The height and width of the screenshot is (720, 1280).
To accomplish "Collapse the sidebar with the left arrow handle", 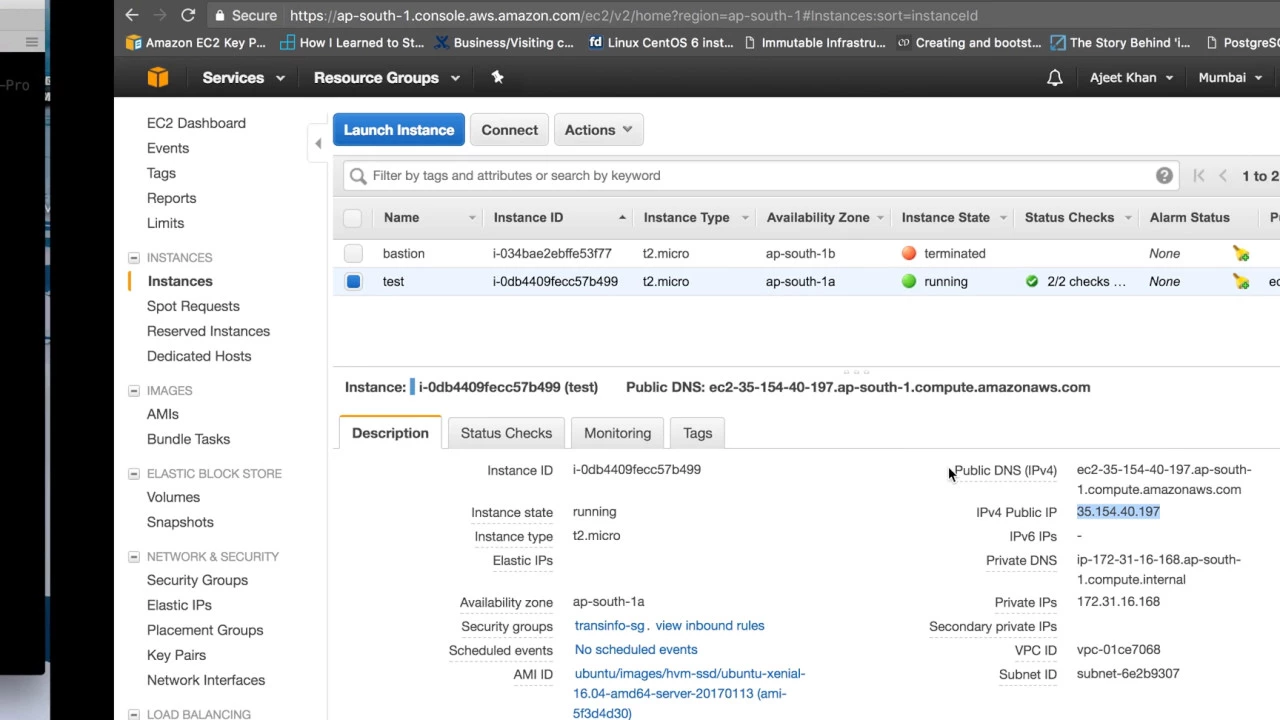I will [318, 144].
